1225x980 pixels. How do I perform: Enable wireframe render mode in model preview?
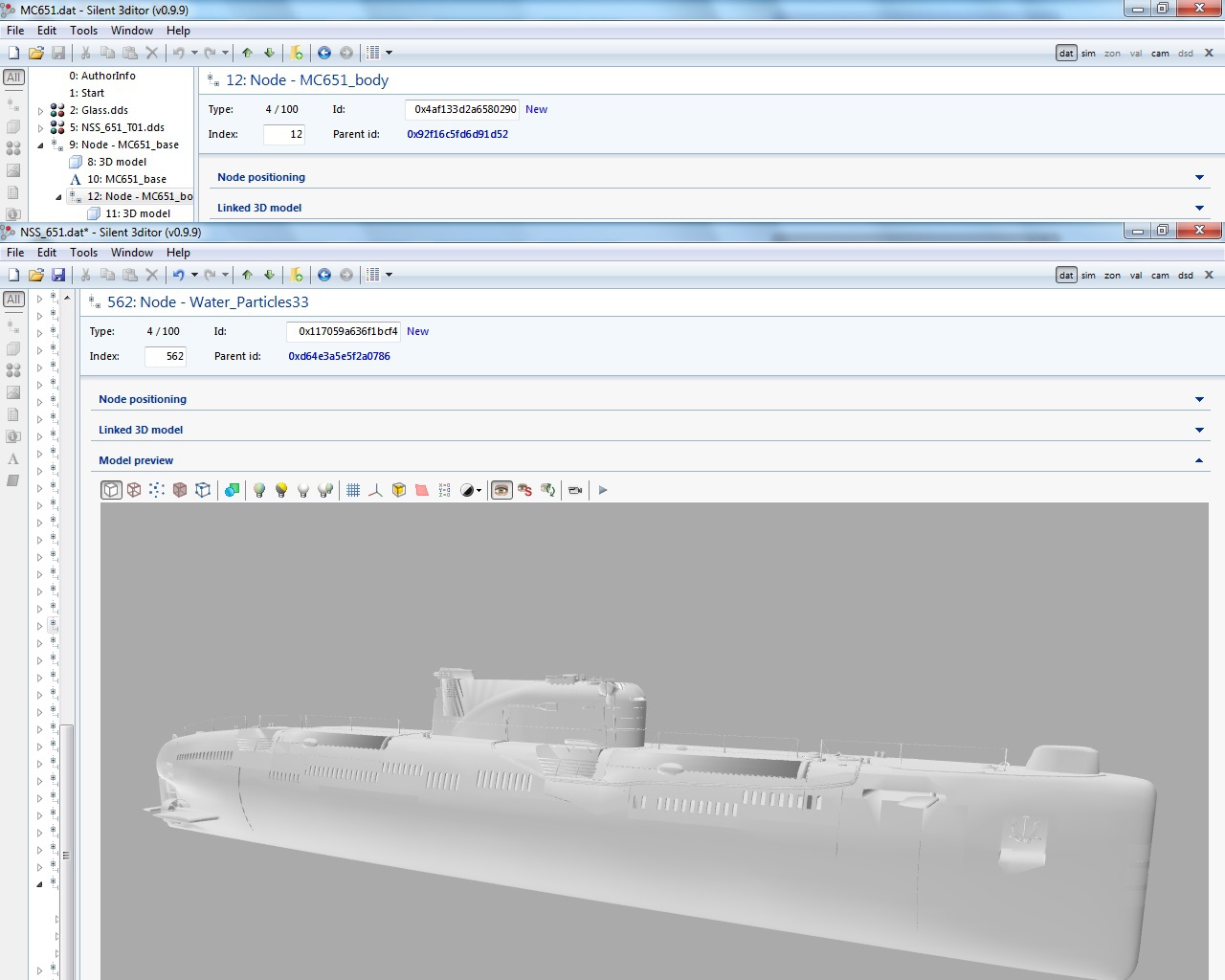pyautogui.click(x=134, y=490)
